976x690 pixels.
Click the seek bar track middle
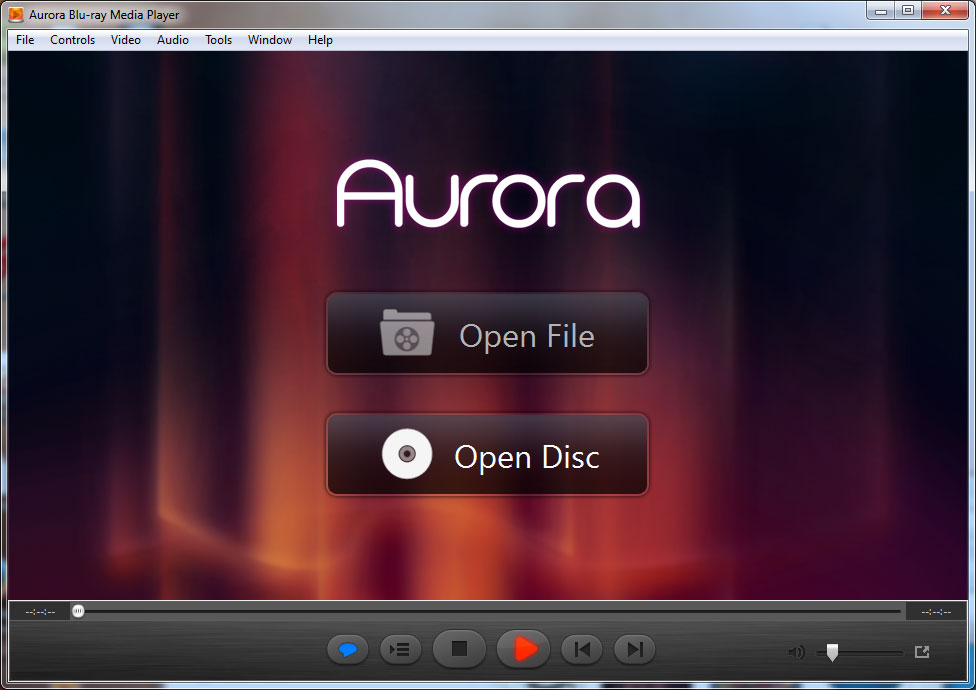click(489, 612)
